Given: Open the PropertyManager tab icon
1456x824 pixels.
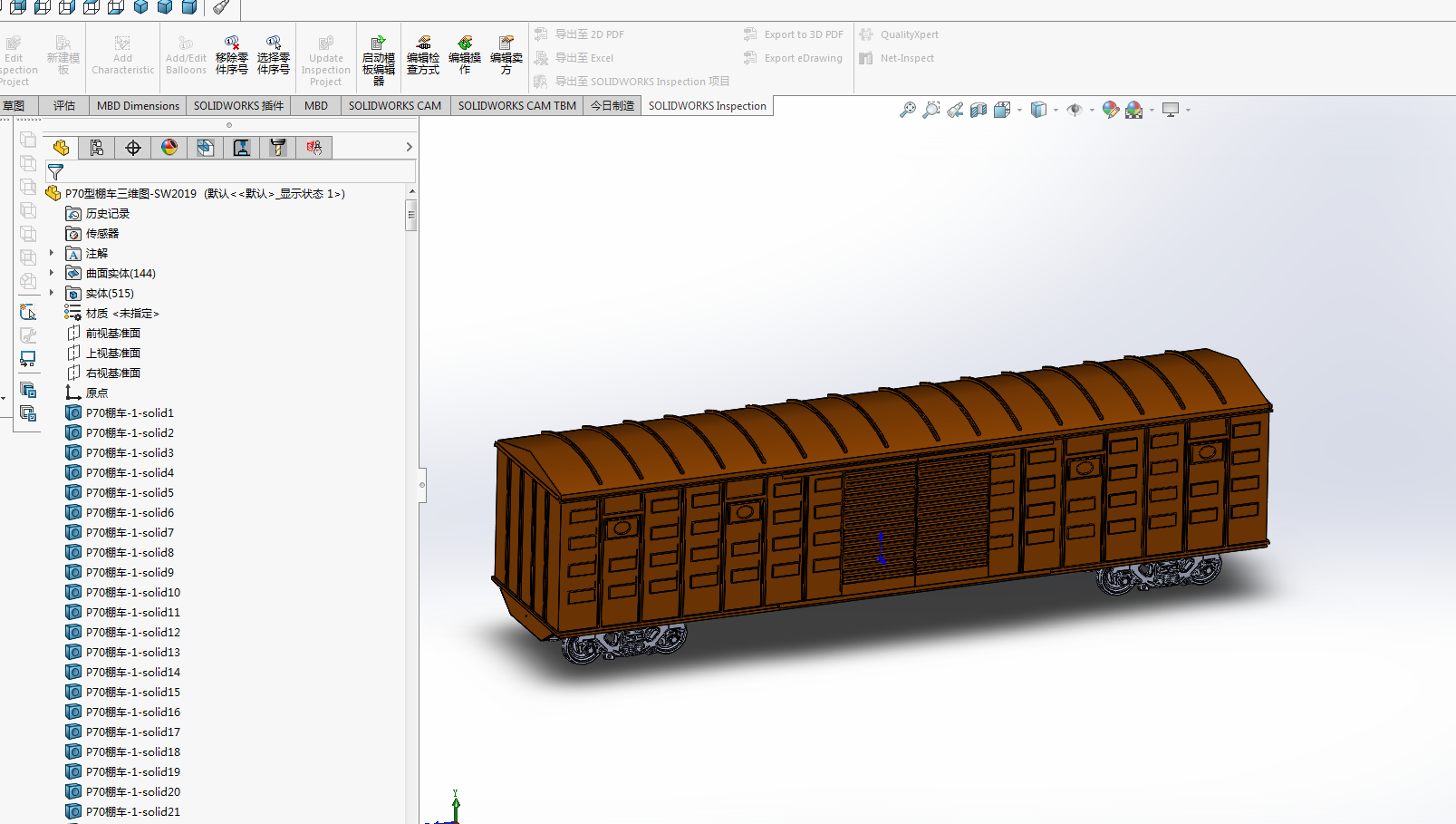Looking at the screenshot, I should click(x=97, y=148).
